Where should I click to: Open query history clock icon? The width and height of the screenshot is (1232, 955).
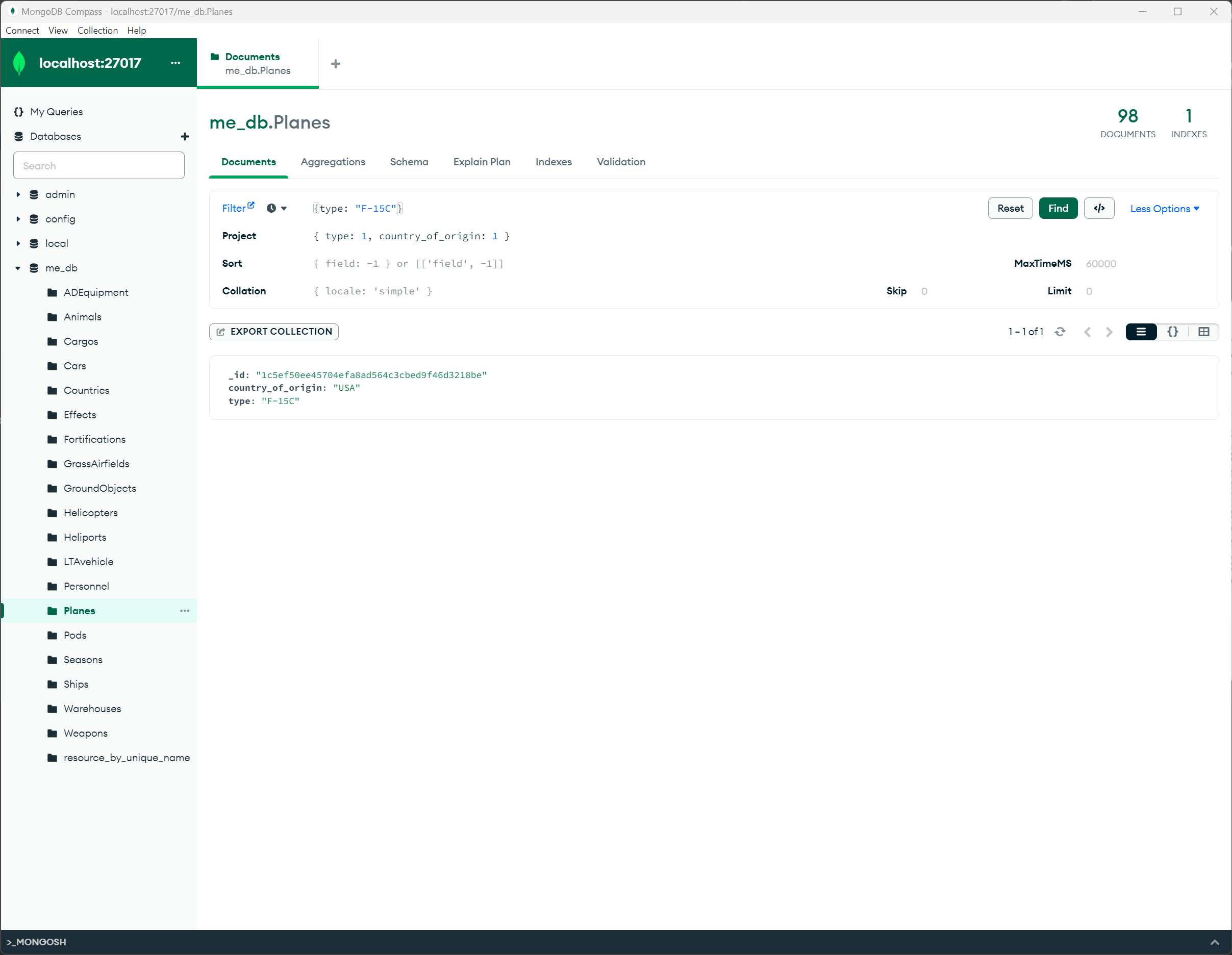pyautogui.click(x=271, y=208)
